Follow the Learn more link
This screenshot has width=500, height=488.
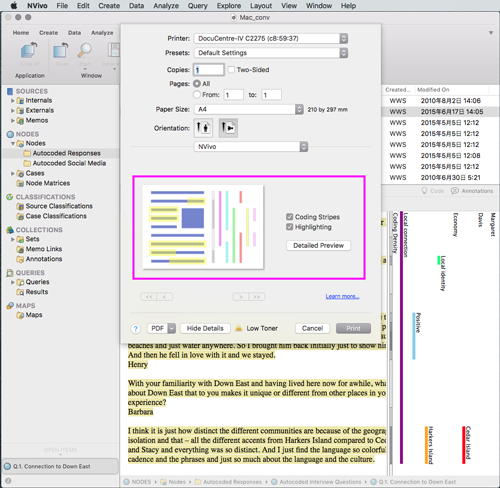click(342, 296)
